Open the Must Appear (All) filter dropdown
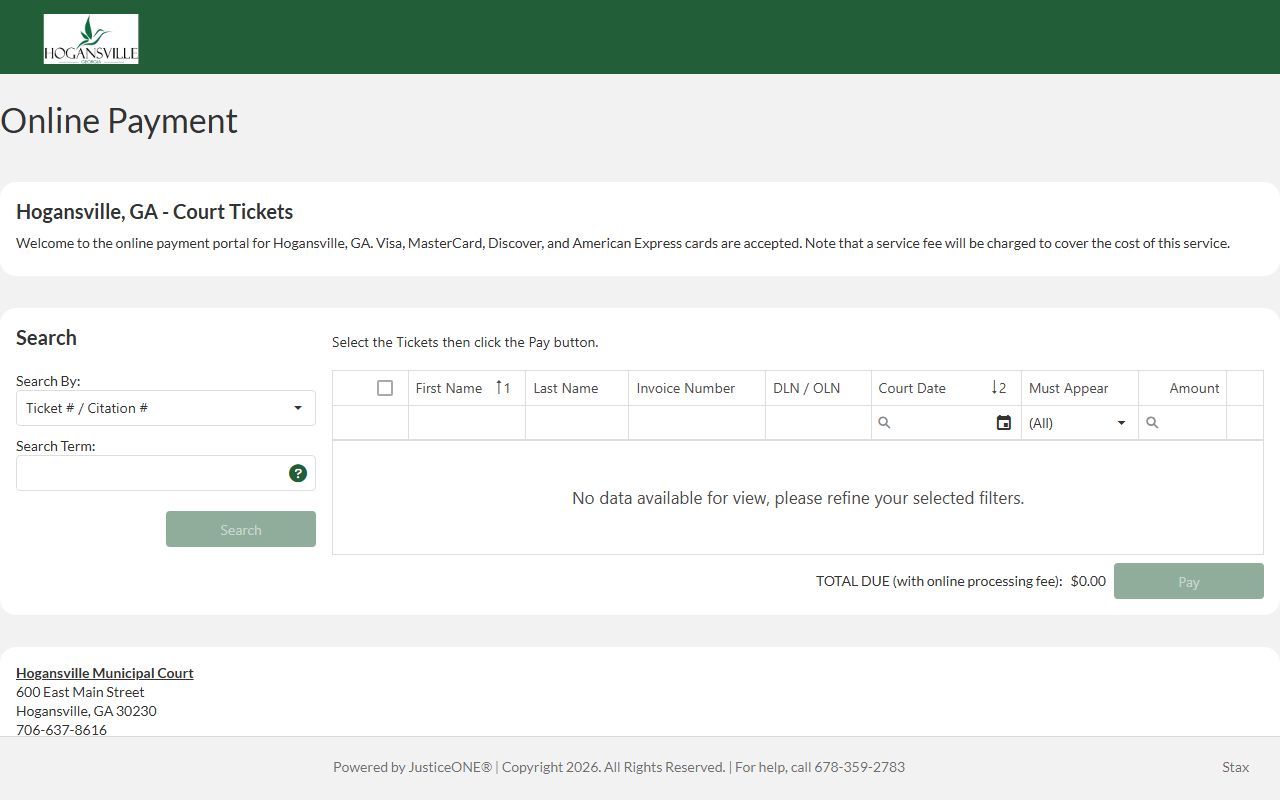Image resolution: width=1280 pixels, height=800 pixels. pyautogui.click(x=1079, y=423)
